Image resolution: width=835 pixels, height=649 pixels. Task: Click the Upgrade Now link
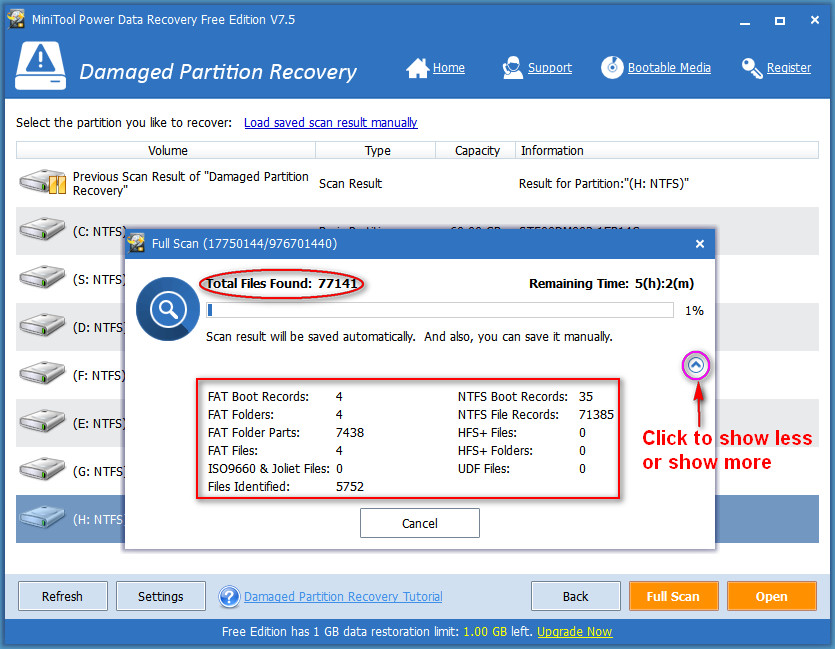[x=575, y=631]
